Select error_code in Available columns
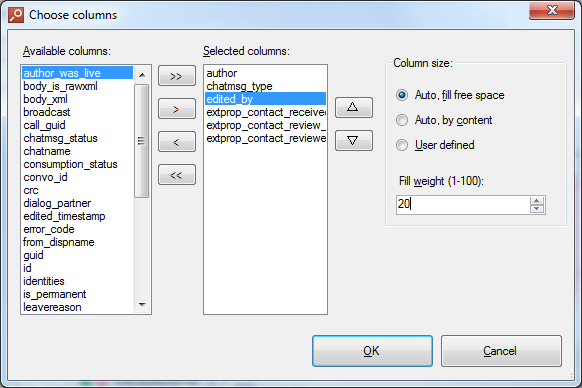 [77, 229]
